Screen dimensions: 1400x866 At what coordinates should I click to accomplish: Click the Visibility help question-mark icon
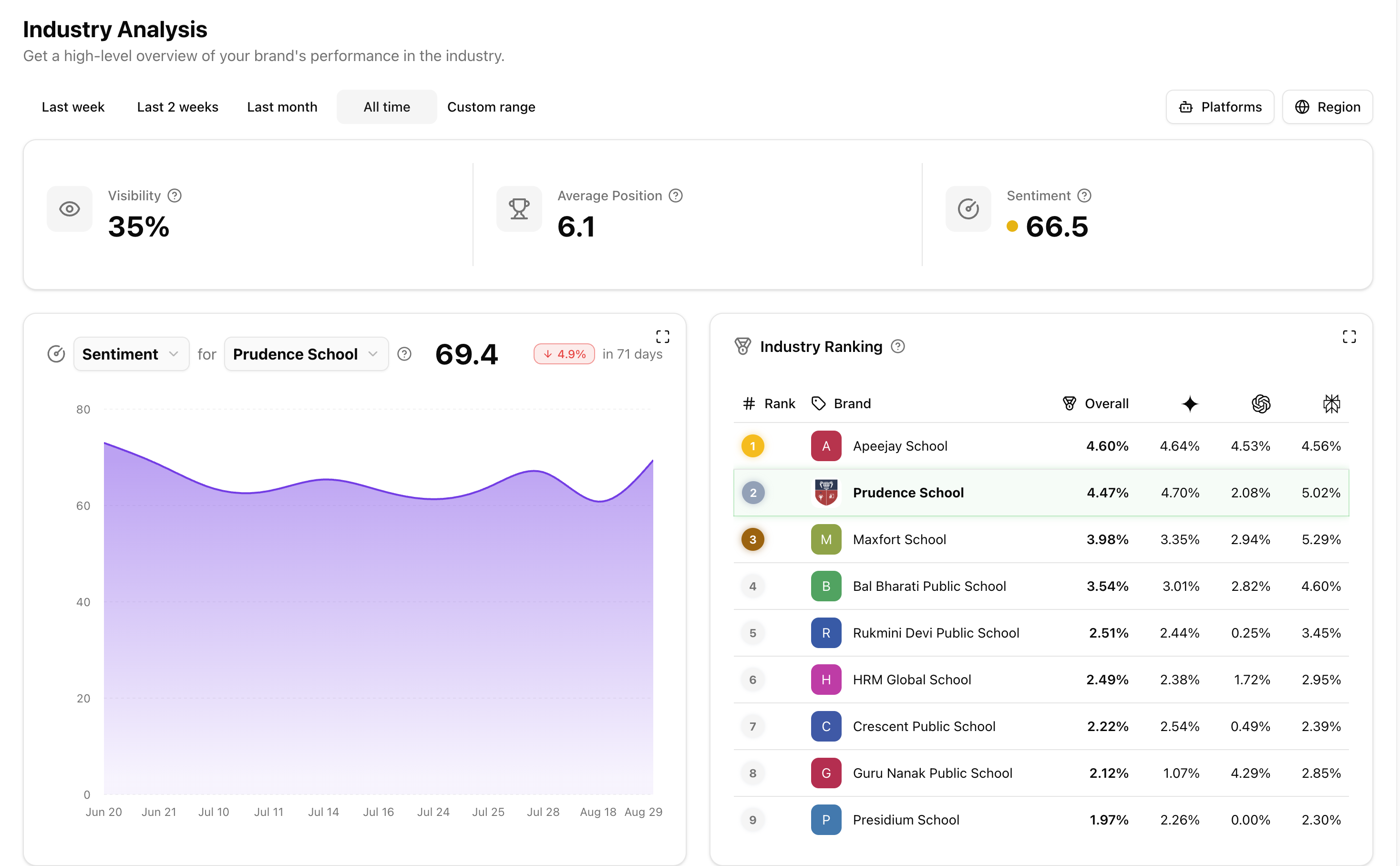pos(175,196)
